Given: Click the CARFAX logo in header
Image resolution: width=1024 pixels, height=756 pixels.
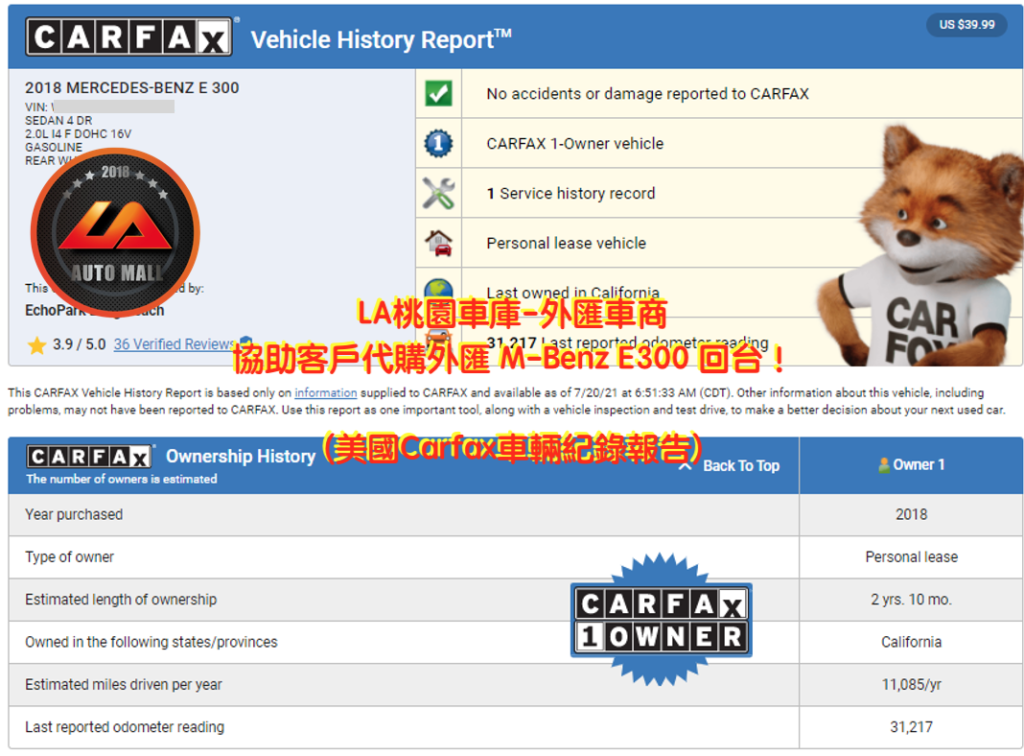Looking at the screenshot, I should pos(129,37).
